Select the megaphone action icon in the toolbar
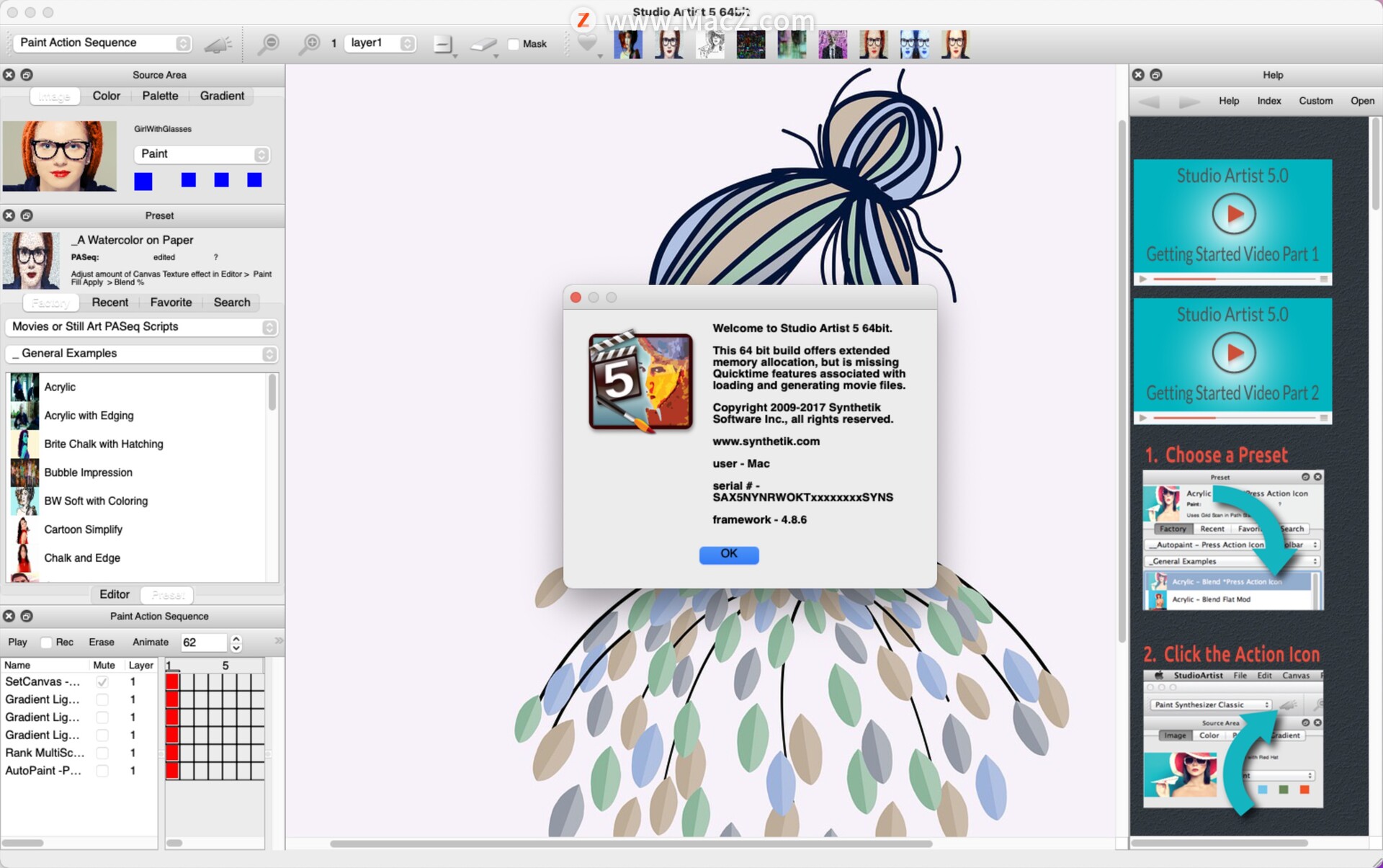 (x=217, y=43)
